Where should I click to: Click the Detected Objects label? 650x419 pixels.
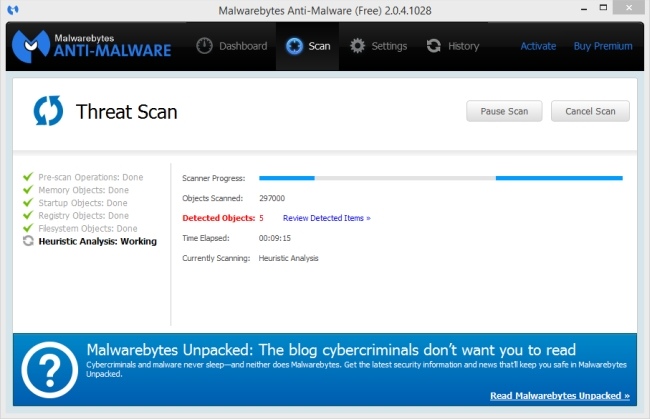218,218
